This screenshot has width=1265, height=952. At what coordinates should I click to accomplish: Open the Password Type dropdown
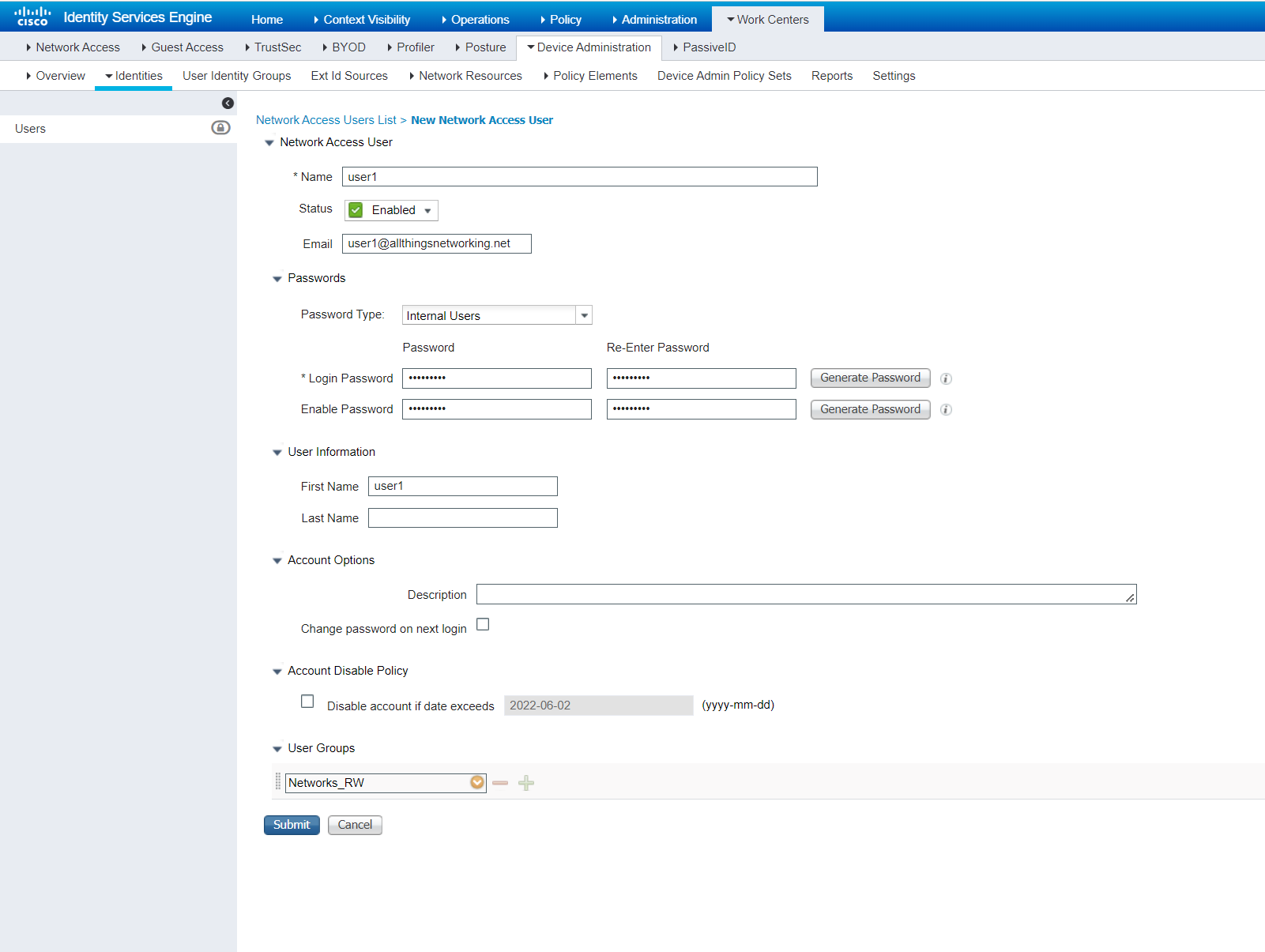click(x=584, y=314)
